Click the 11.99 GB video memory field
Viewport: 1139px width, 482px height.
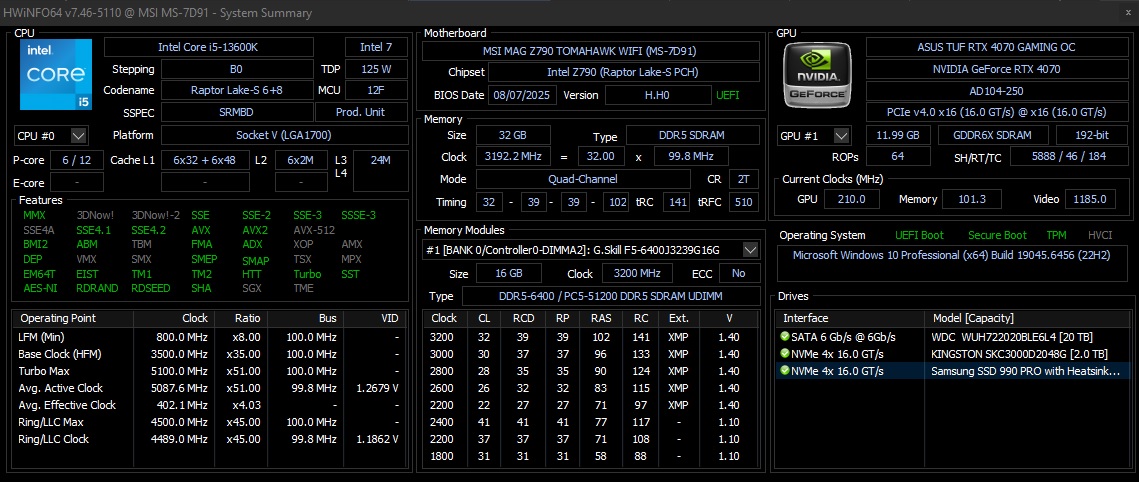coord(898,136)
